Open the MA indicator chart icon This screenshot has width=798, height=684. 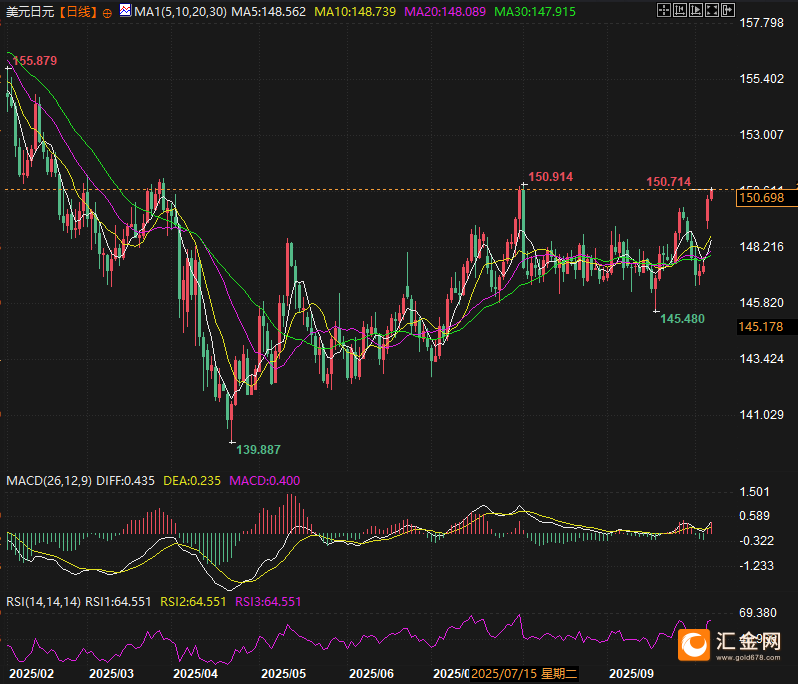[125, 10]
